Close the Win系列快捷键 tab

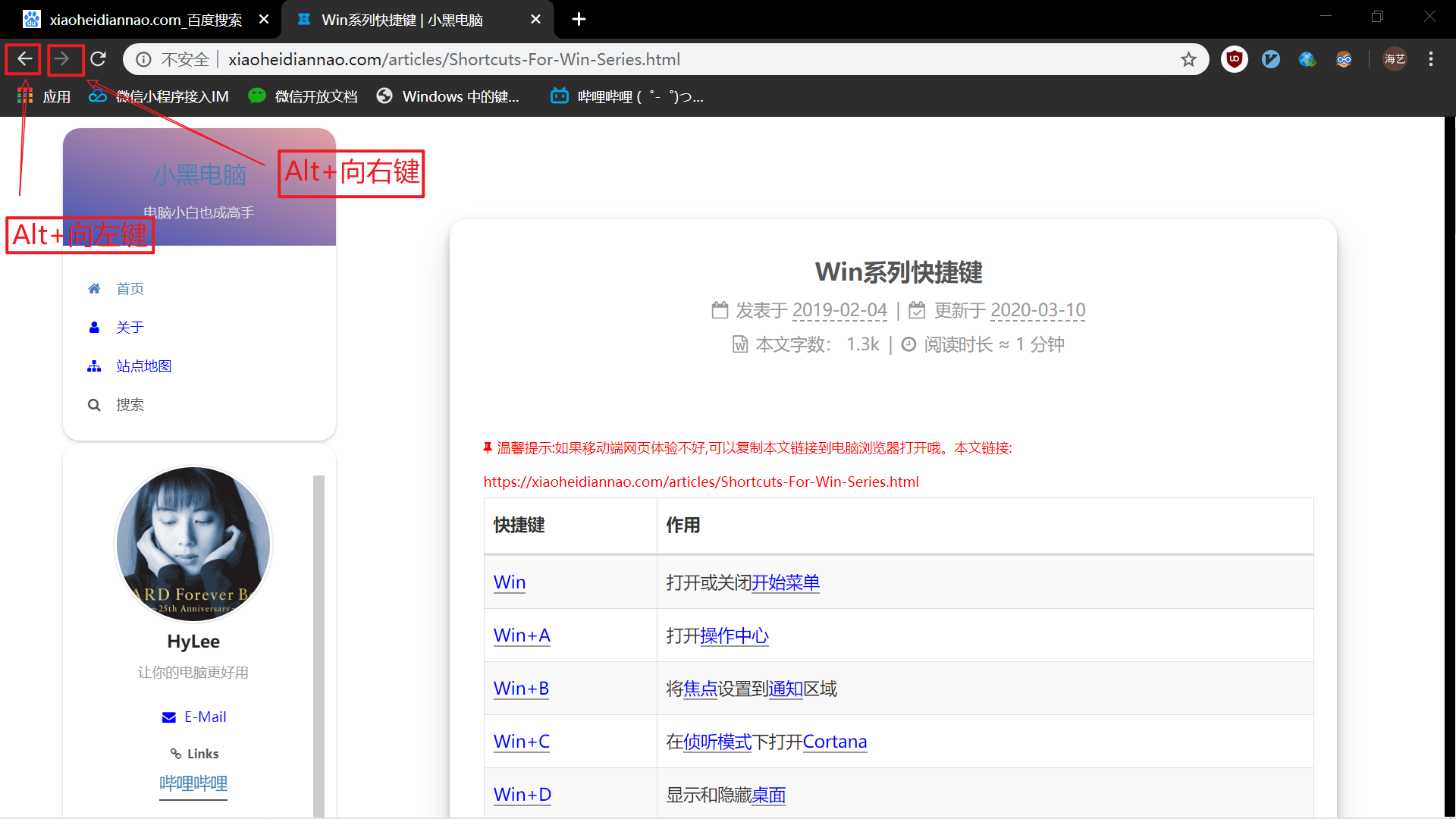[535, 20]
